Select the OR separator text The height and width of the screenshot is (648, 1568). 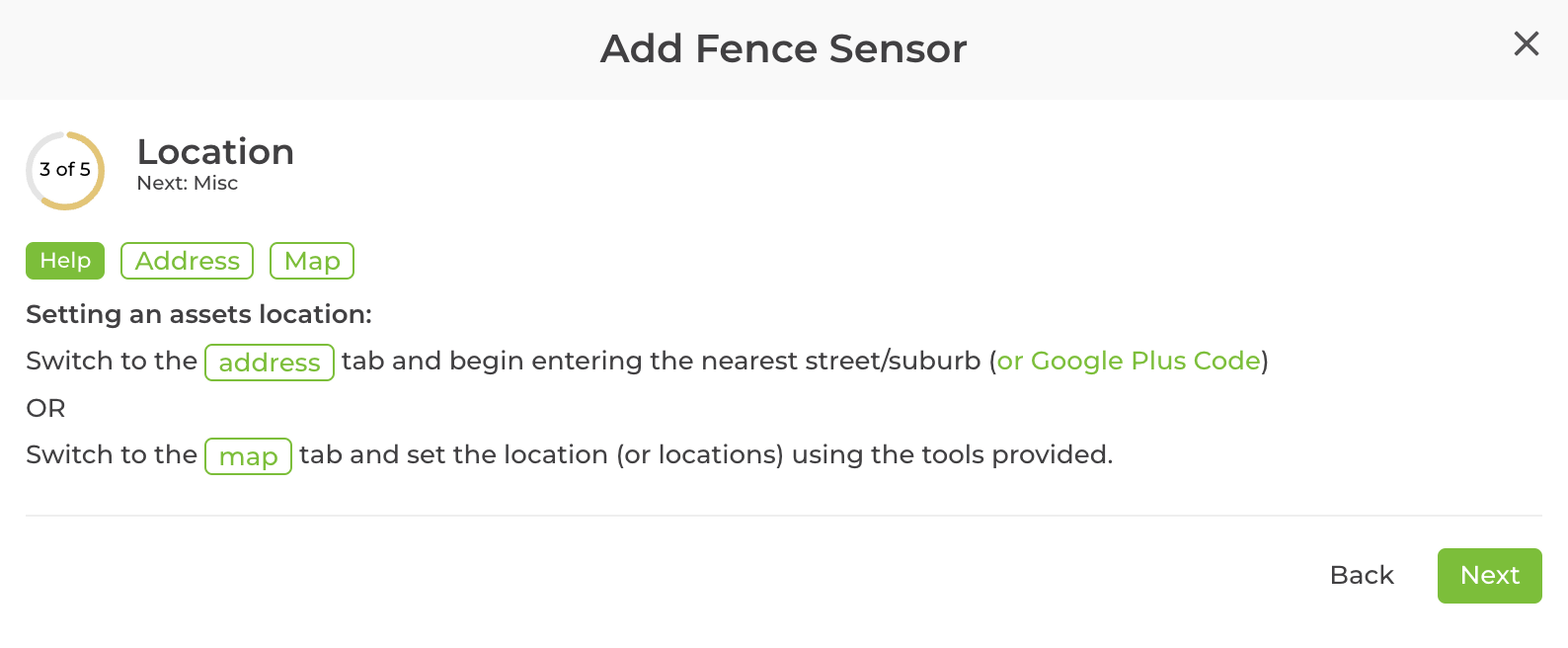[x=45, y=408]
